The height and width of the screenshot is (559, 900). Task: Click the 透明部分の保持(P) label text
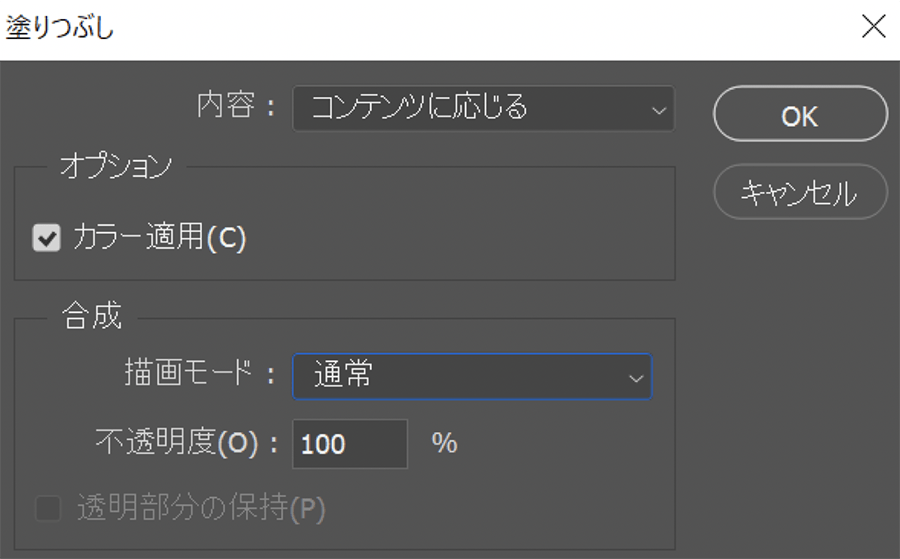point(201,510)
